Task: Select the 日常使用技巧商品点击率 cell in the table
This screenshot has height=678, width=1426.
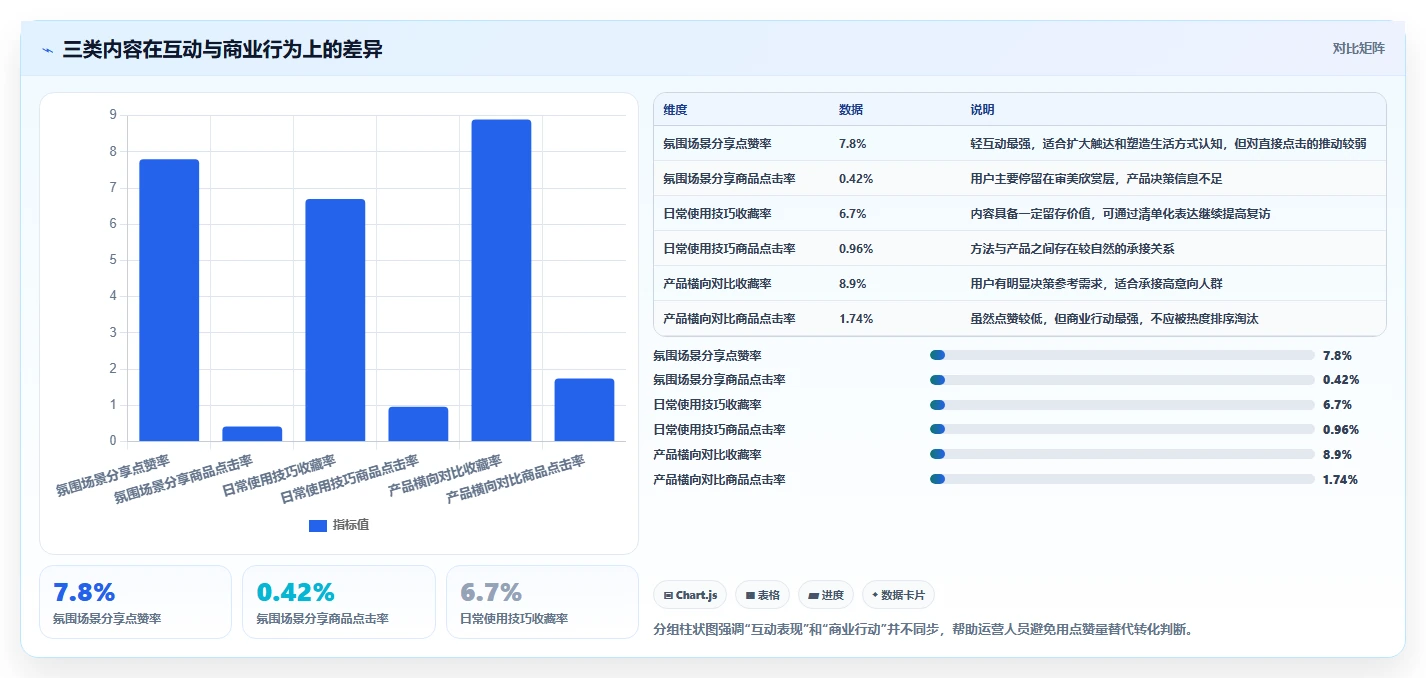Action: click(x=729, y=249)
